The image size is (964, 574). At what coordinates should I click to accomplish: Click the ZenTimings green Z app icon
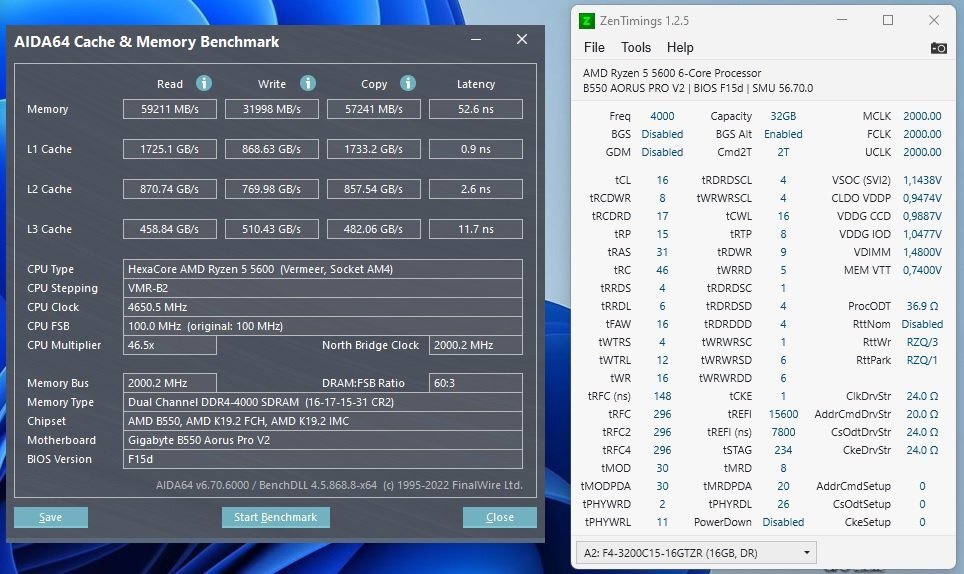[x=587, y=21]
